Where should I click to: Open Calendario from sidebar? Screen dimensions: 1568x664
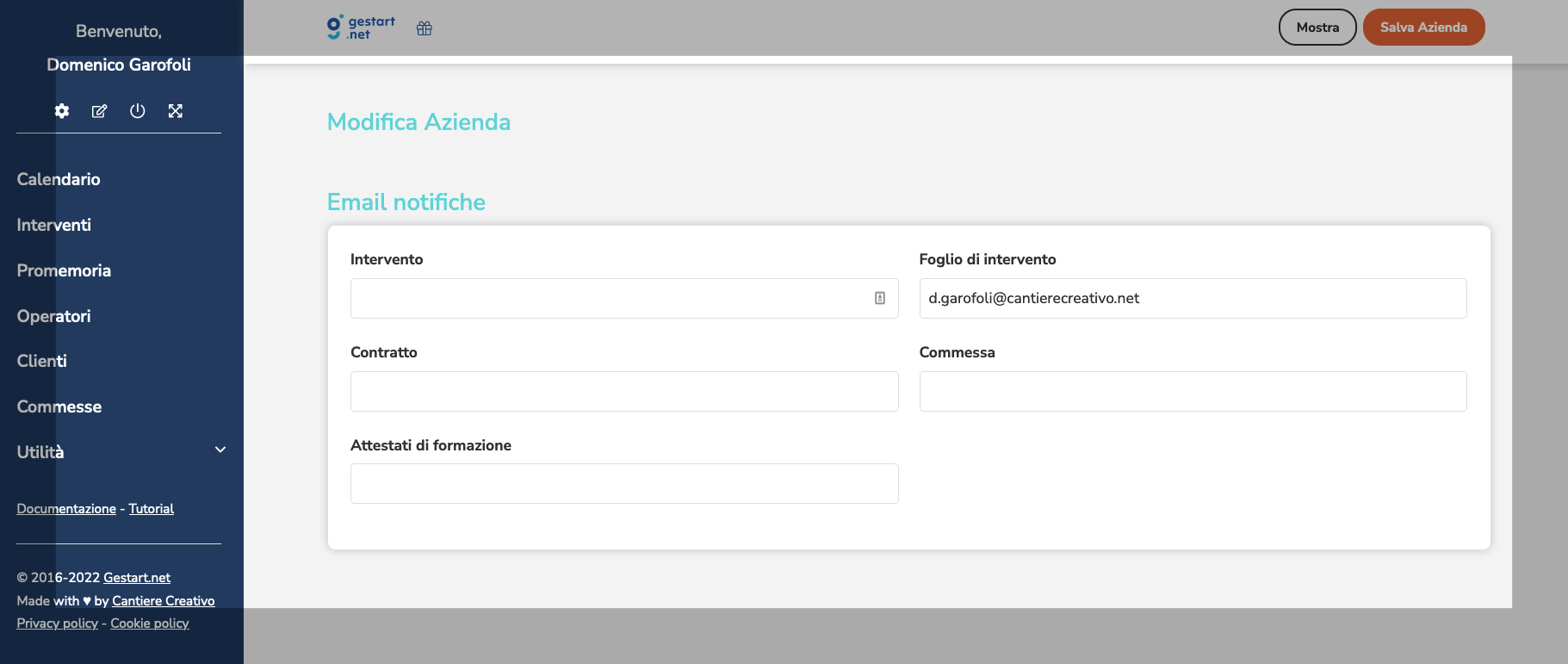(59, 179)
